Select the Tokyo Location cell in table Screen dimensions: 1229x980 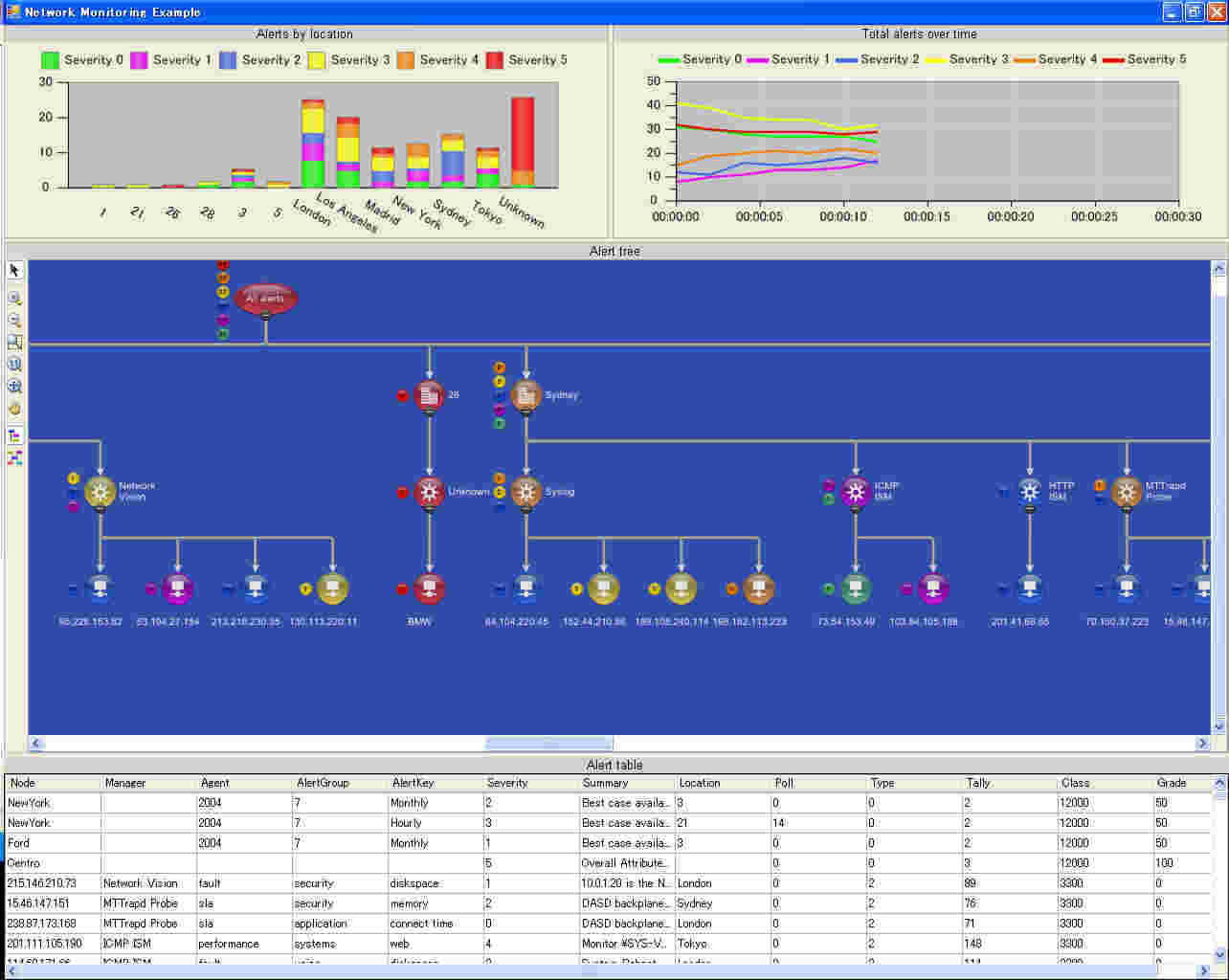point(723,944)
